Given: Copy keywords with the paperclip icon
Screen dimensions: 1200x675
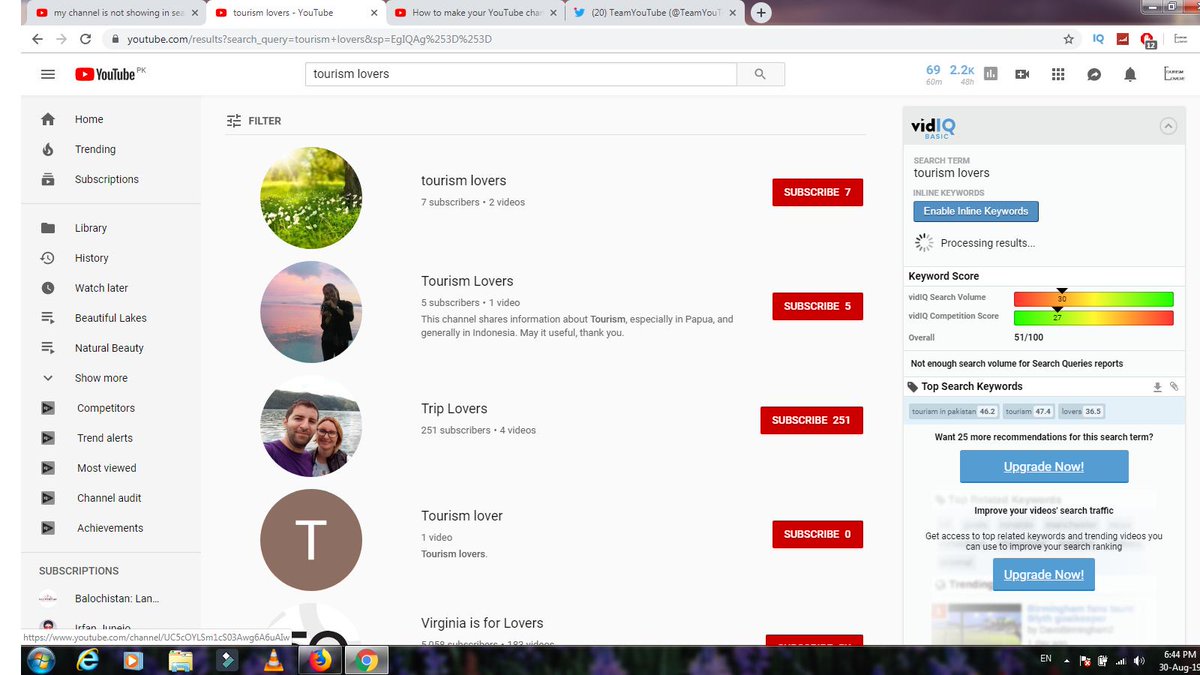Looking at the screenshot, I should tap(1174, 387).
